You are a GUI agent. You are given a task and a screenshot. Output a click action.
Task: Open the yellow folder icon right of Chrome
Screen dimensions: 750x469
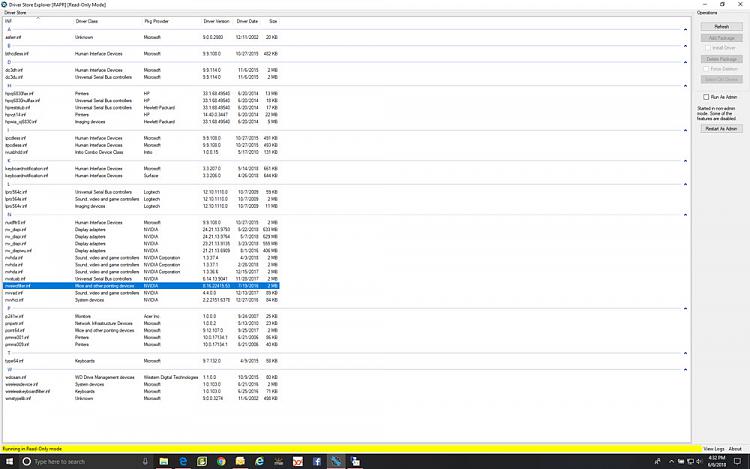point(240,461)
